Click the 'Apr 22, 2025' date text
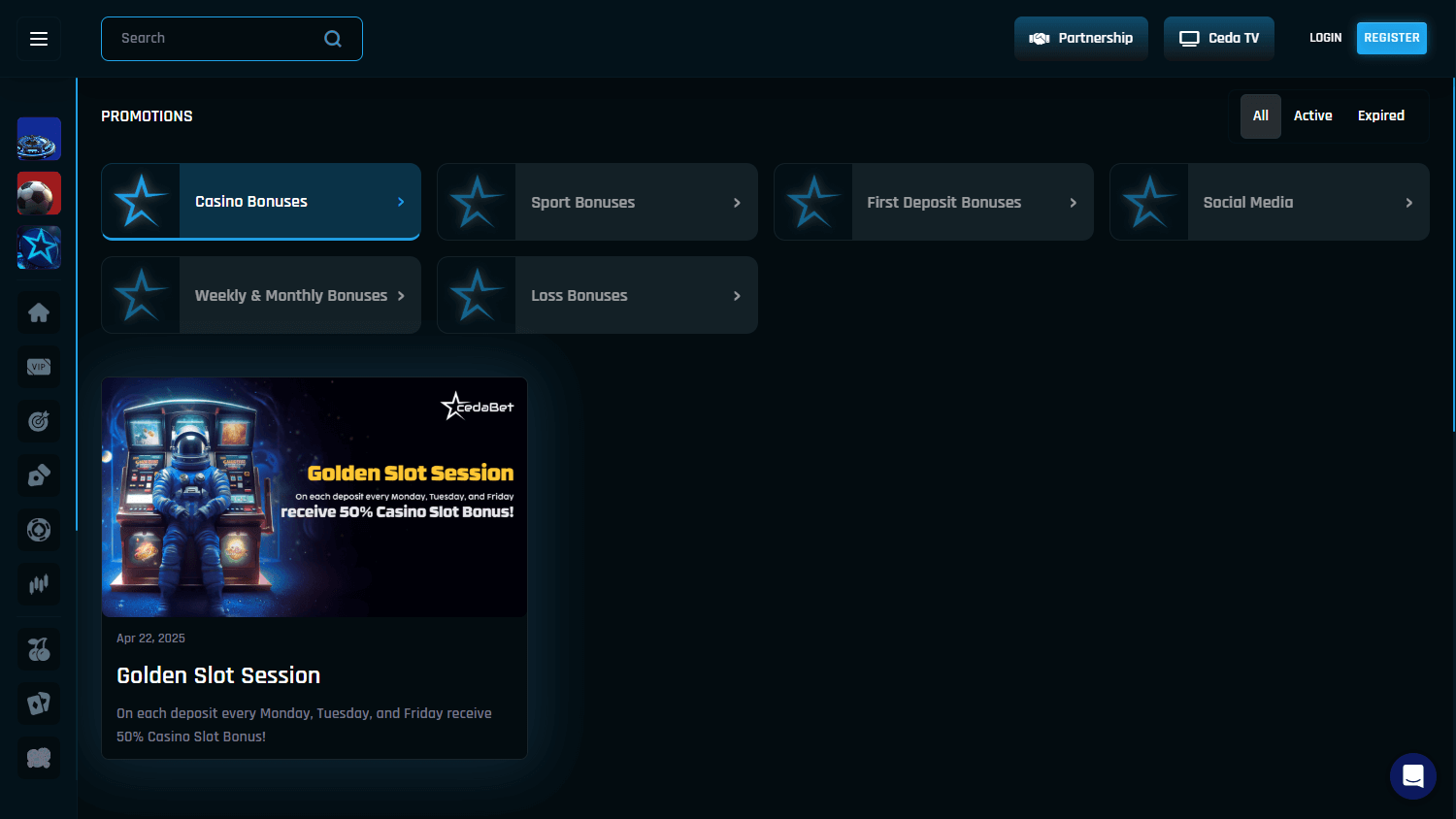Viewport: 1456px width, 819px height. coord(150,639)
